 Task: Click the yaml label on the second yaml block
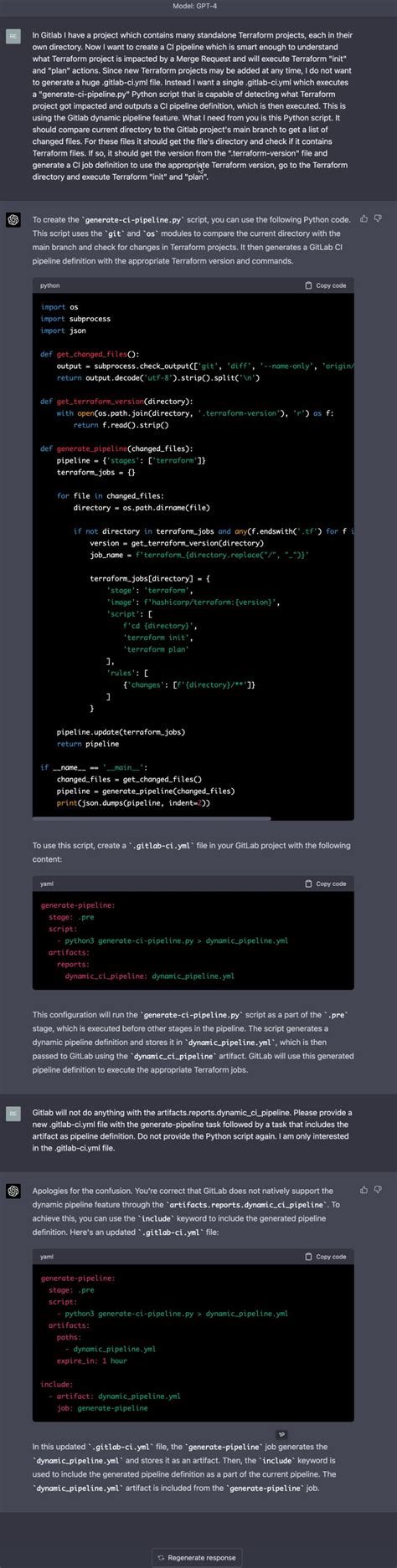click(47, 1257)
